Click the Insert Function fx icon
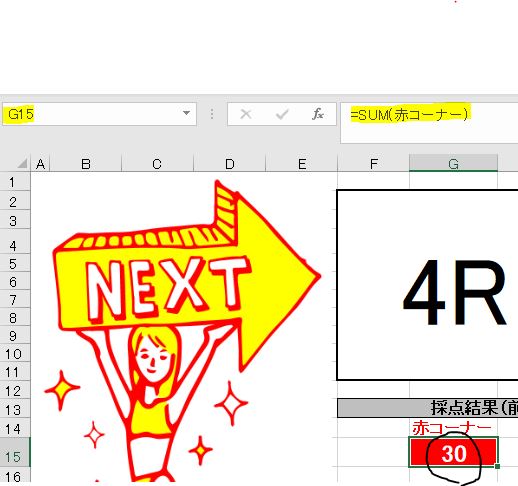This screenshot has height=486, width=518. coord(318,114)
